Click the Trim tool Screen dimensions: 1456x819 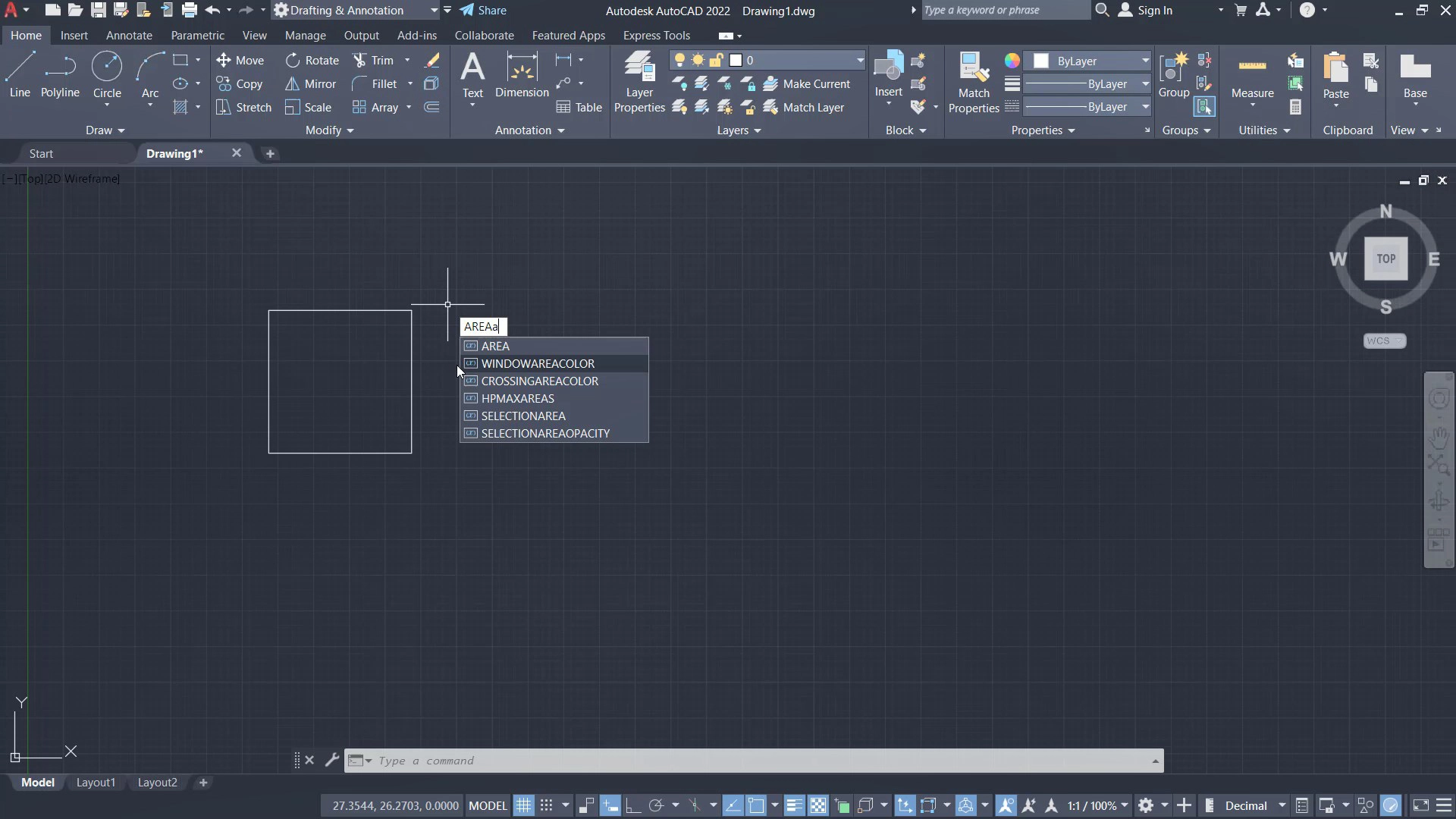click(x=373, y=60)
